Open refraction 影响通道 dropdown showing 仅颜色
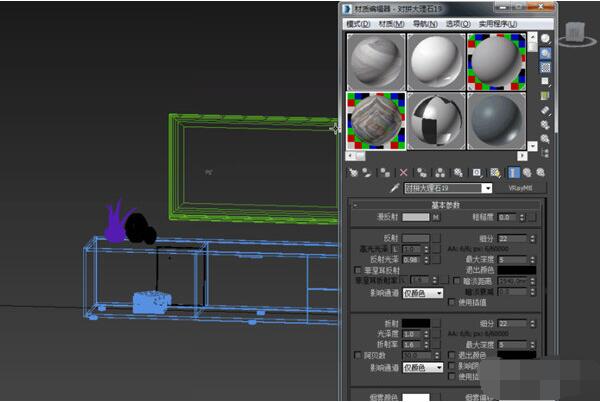The width and height of the screenshot is (600, 402). coord(422,367)
